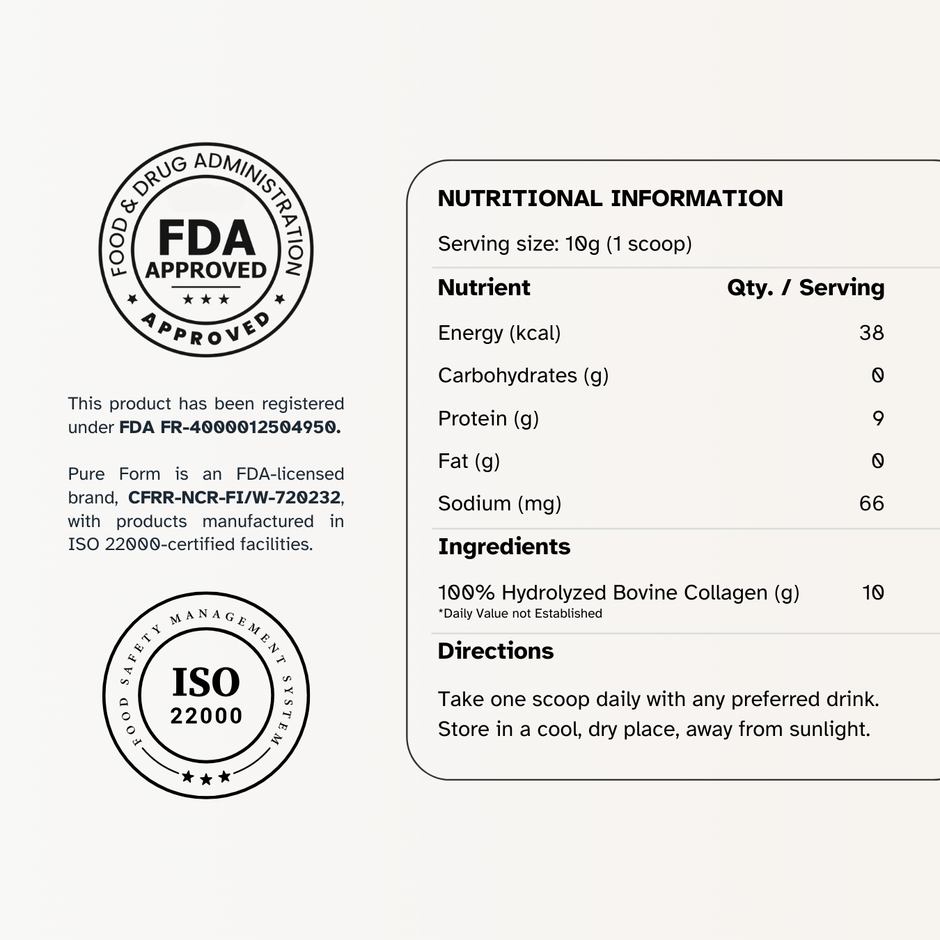Click the three stars inside FDA seal
The image size is (940, 940).
(206, 299)
